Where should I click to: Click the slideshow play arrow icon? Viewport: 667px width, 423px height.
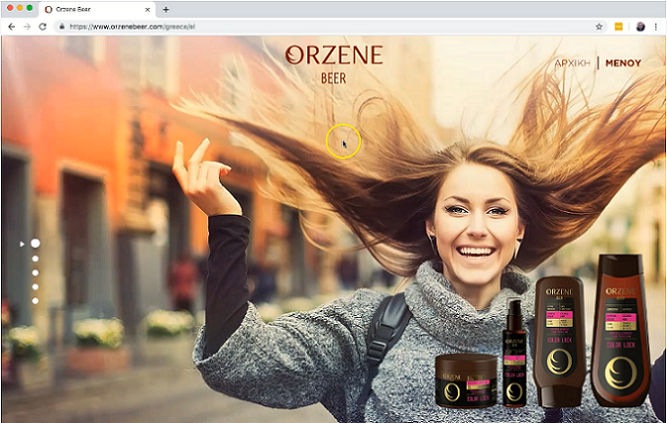[22, 244]
